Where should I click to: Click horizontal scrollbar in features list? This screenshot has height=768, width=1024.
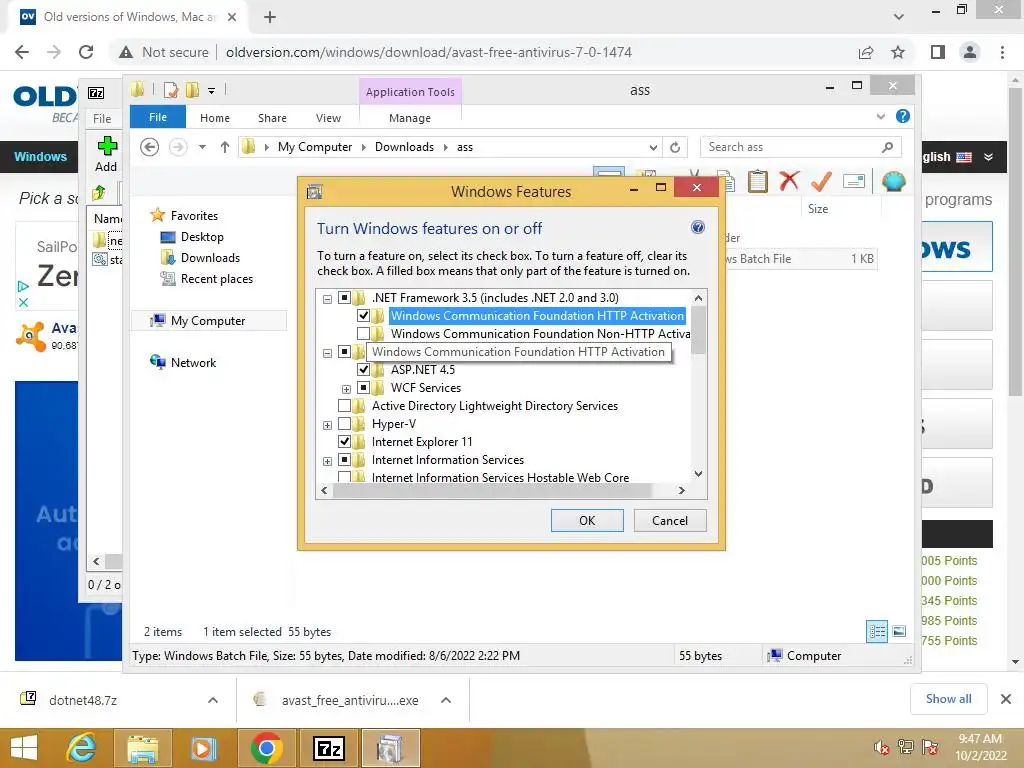click(x=491, y=490)
